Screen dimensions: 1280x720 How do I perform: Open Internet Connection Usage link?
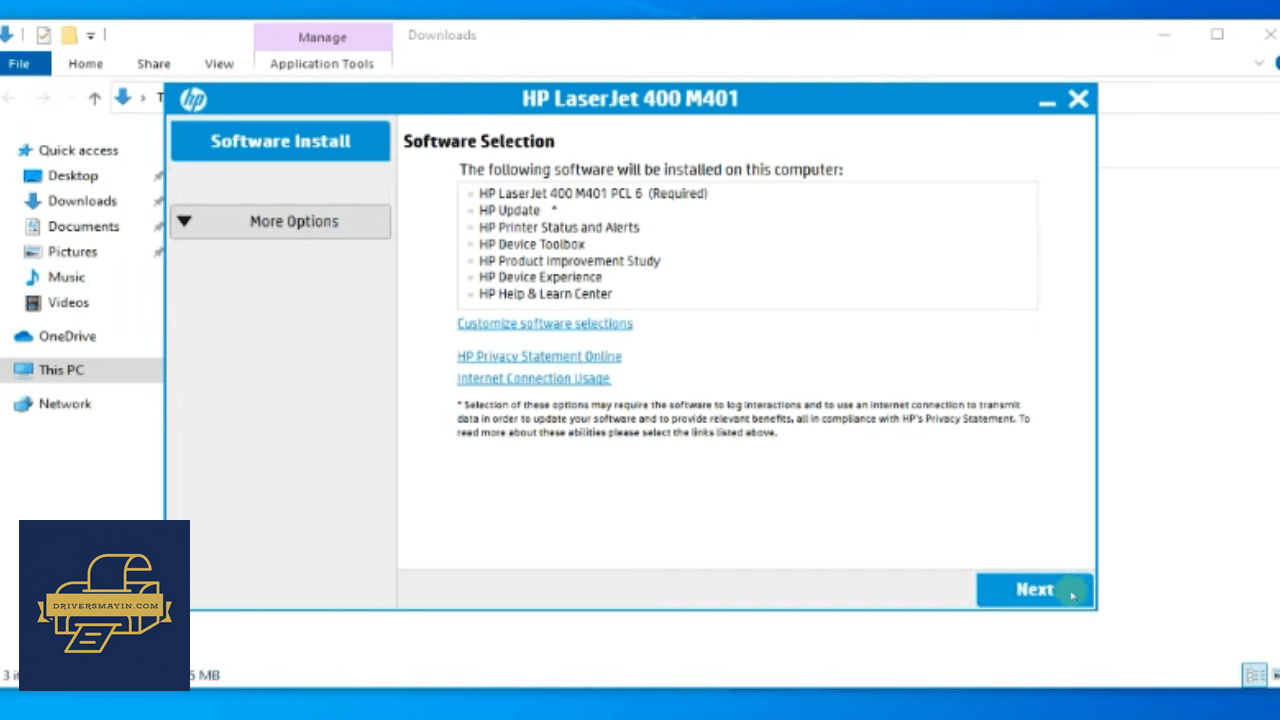click(533, 379)
